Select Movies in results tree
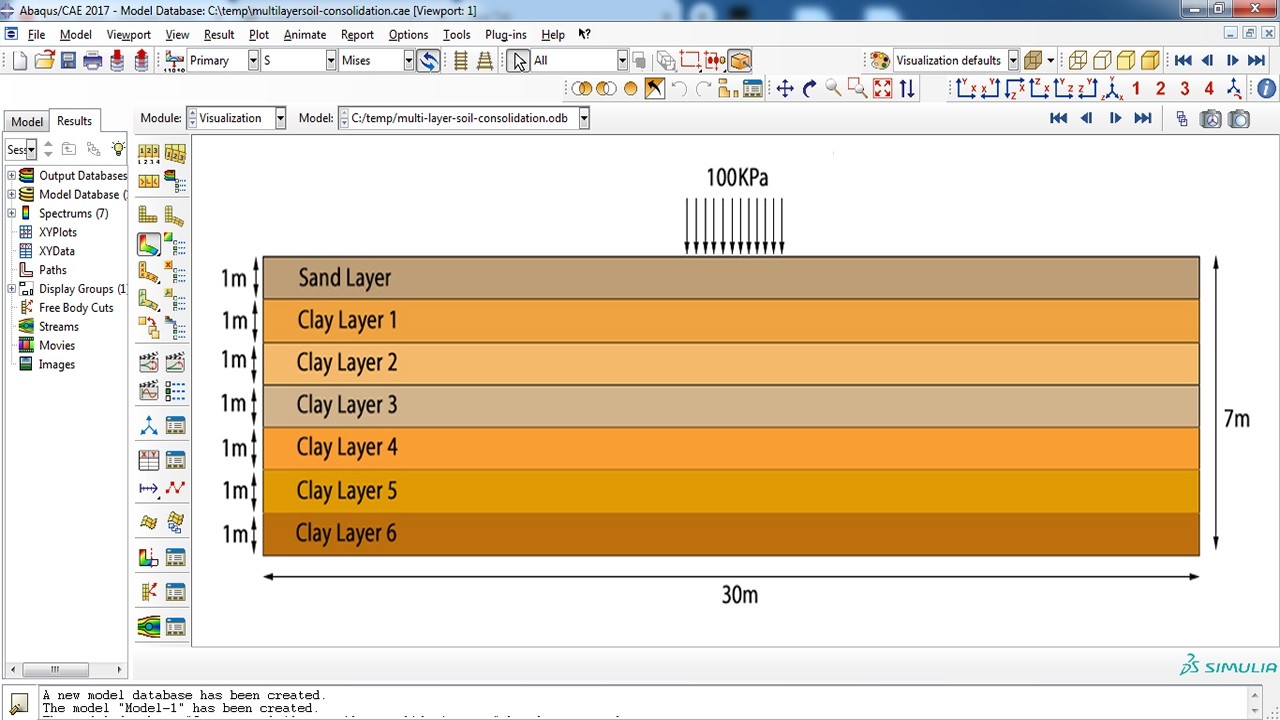Viewport: 1280px width, 720px height. [x=57, y=346]
